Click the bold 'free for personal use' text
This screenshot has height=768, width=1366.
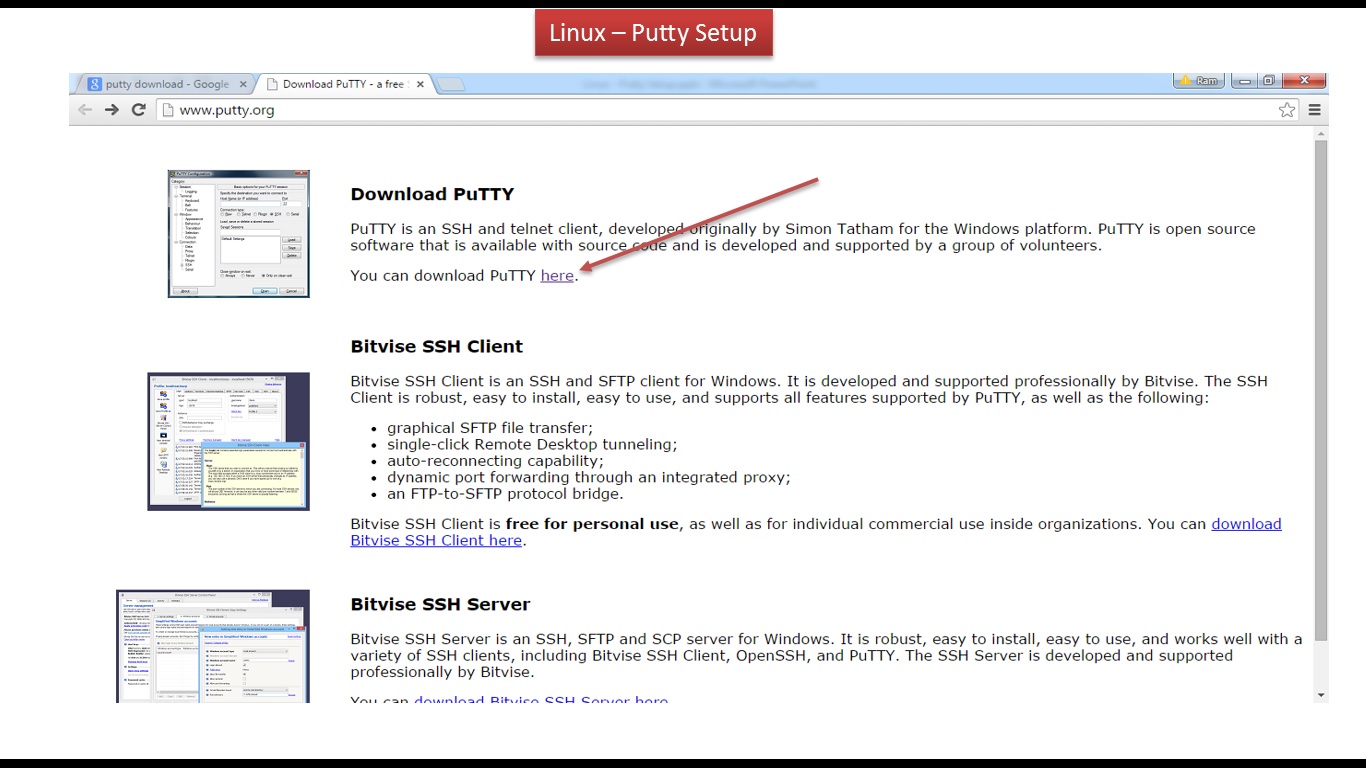tap(592, 524)
